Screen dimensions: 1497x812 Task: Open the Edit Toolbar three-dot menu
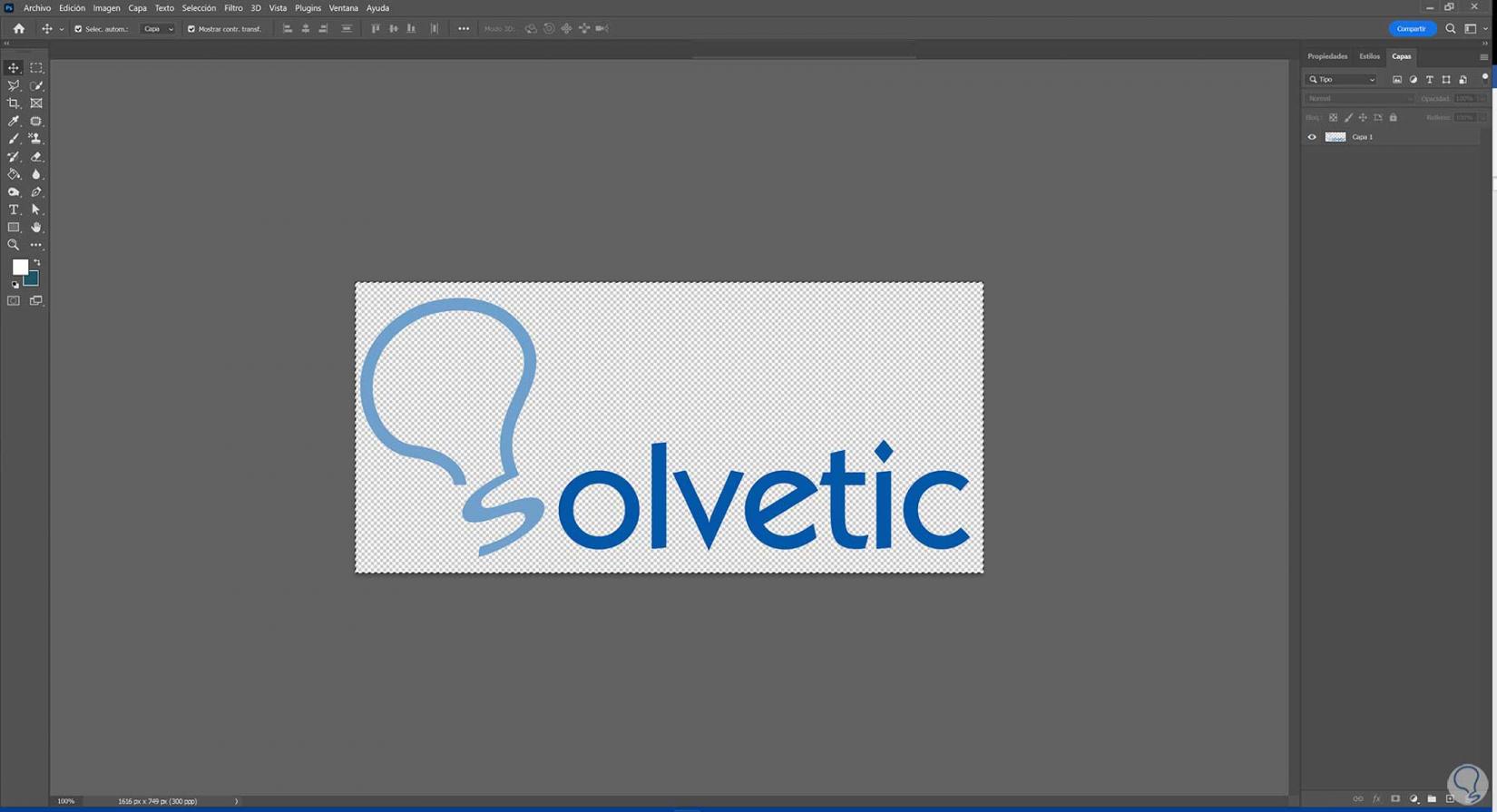[36, 245]
